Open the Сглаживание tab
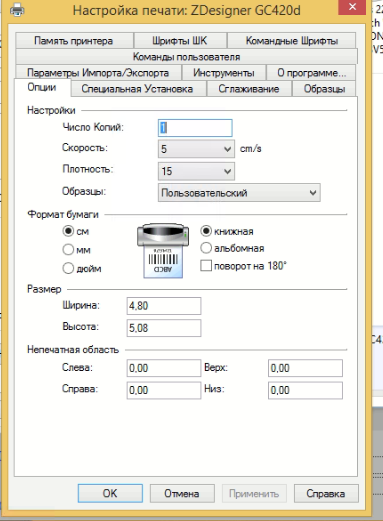 (x=249, y=89)
